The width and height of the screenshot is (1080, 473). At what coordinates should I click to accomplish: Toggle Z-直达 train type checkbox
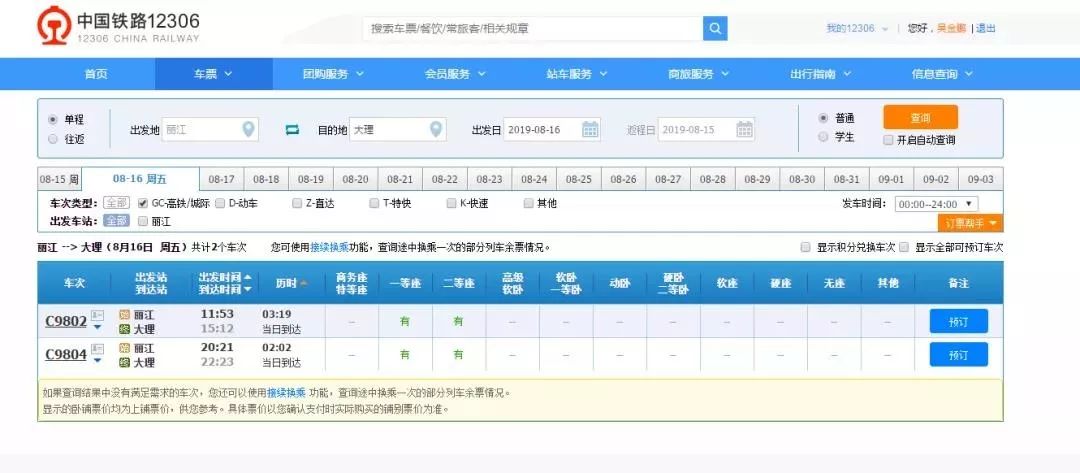click(297, 203)
